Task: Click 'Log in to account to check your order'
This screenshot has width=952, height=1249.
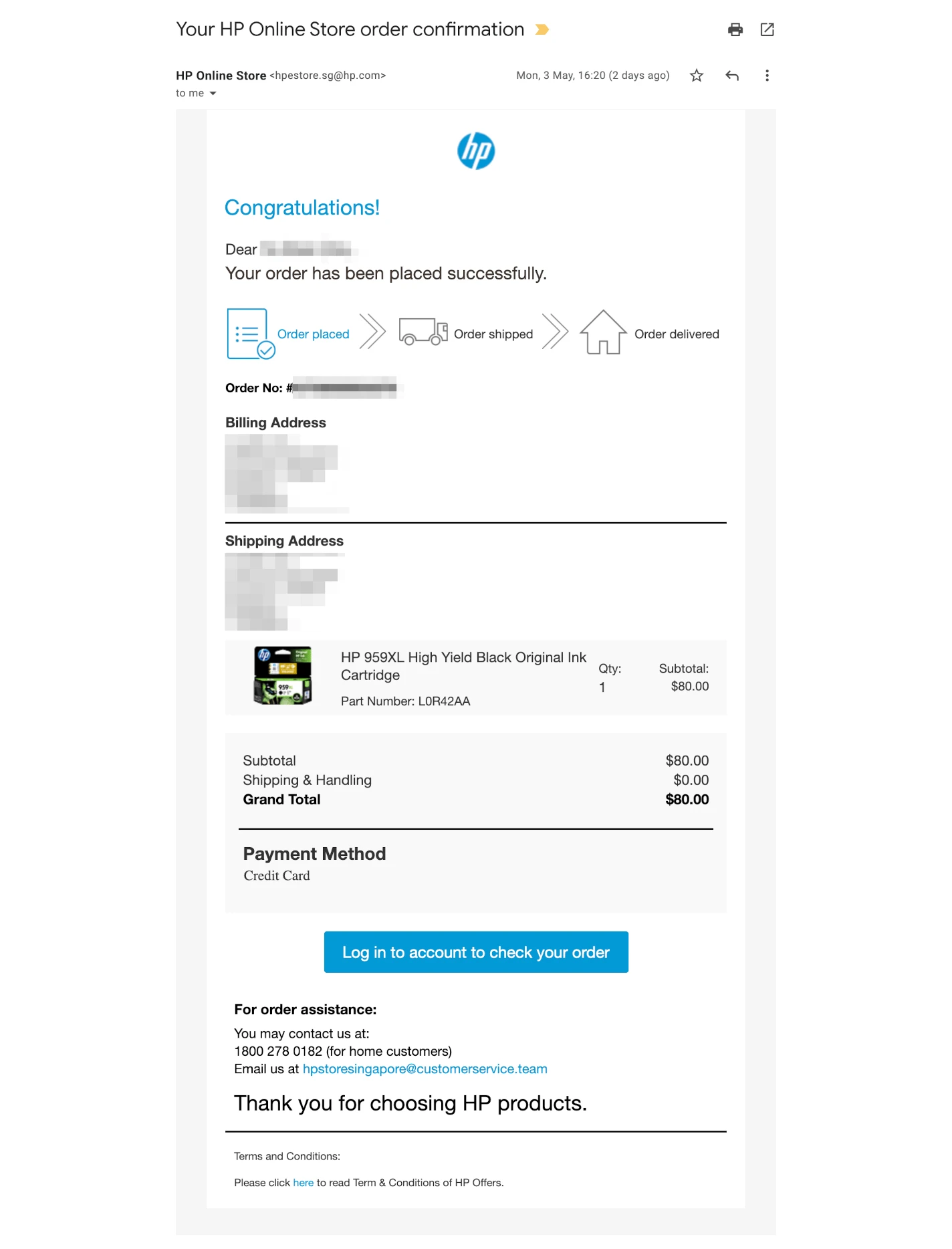Action: (476, 952)
